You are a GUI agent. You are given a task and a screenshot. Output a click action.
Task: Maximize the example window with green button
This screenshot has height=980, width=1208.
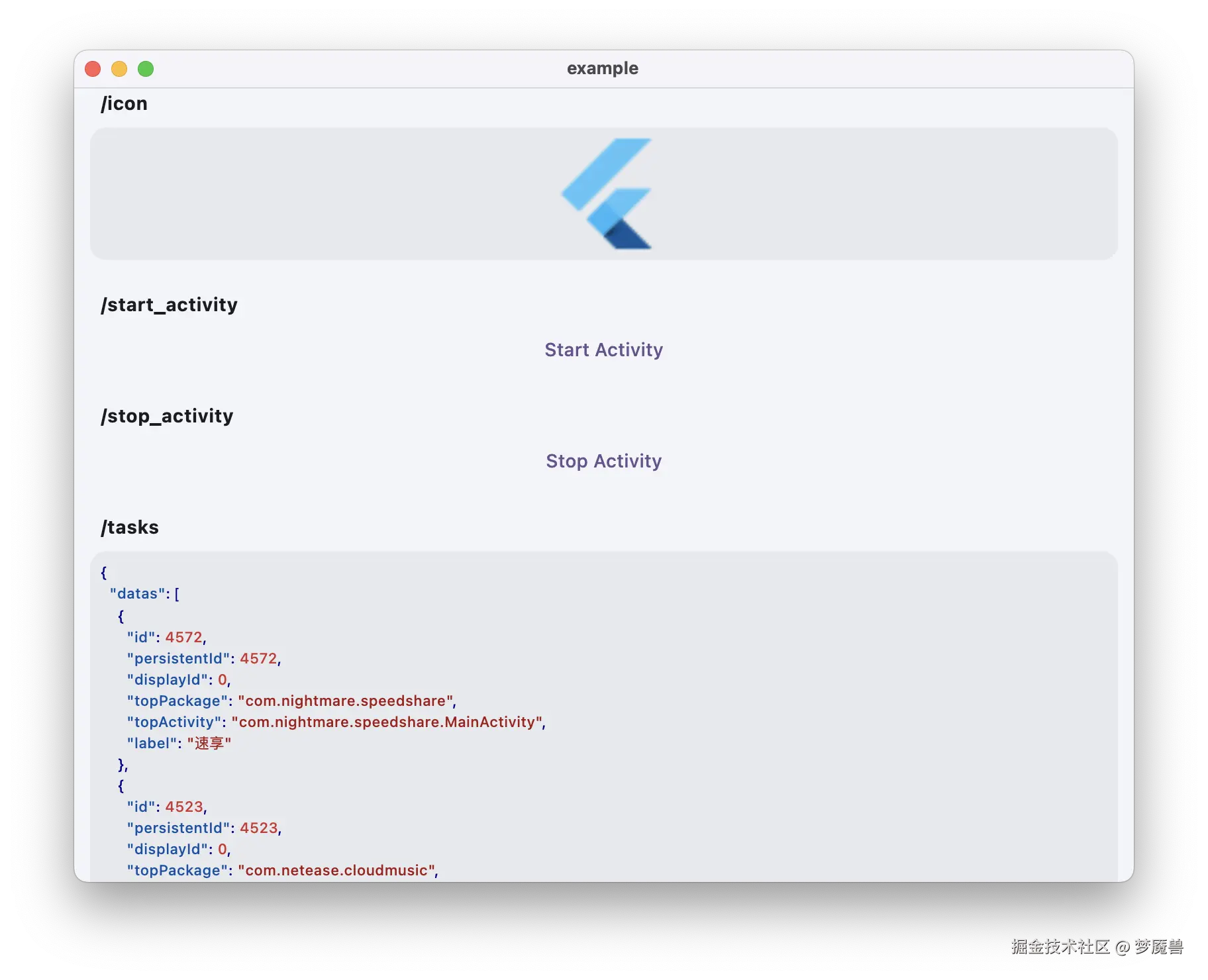pyautogui.click(x=146, y=69)
